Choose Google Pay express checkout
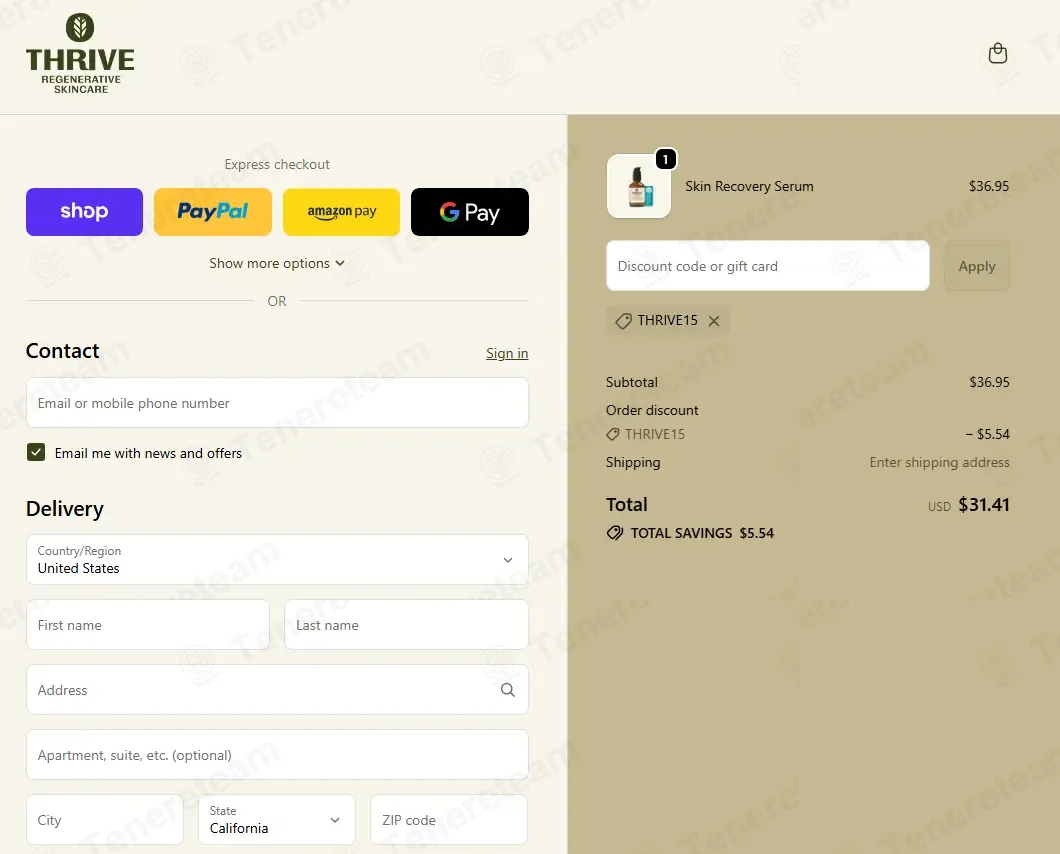The image size is (1060, 854). point(470,212)
